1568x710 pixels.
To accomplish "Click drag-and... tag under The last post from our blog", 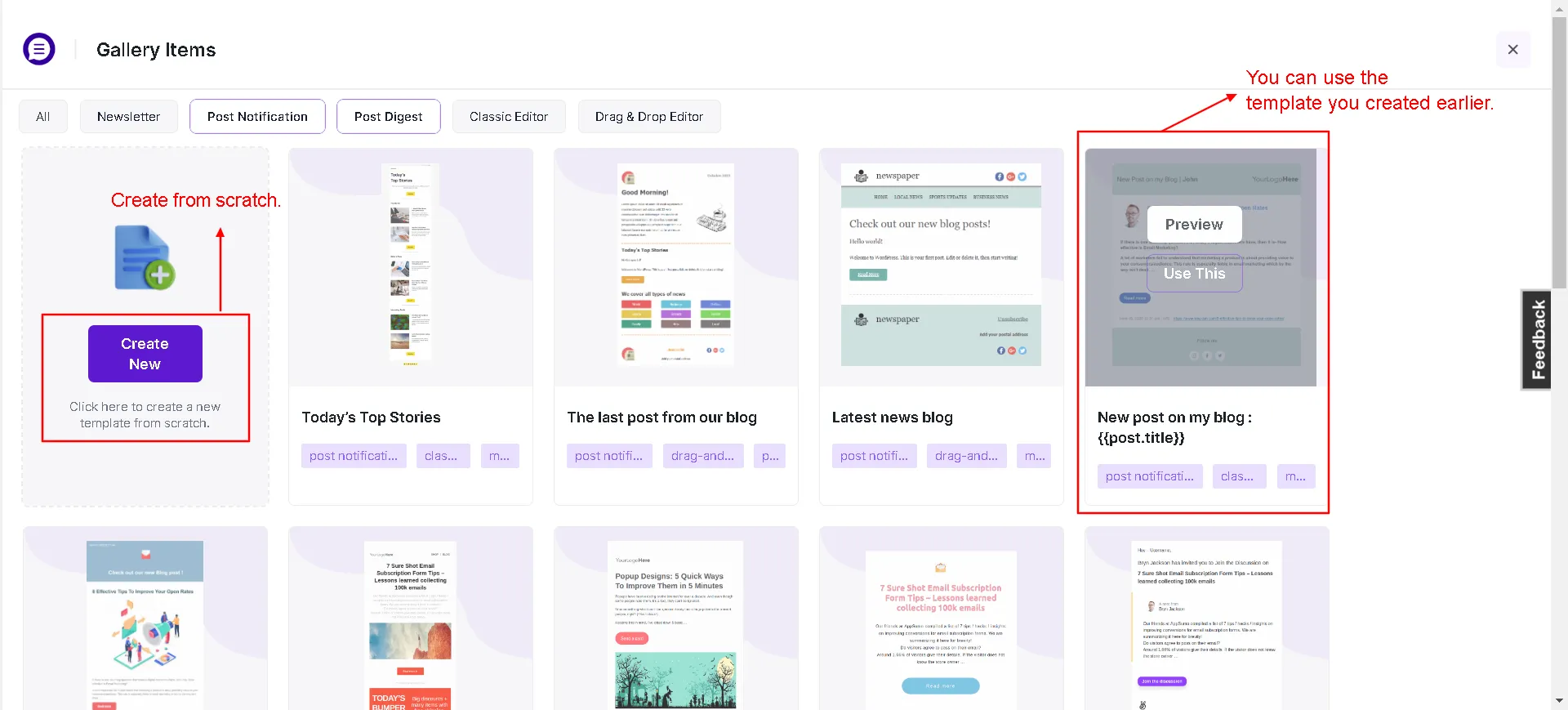I will 703,456.
